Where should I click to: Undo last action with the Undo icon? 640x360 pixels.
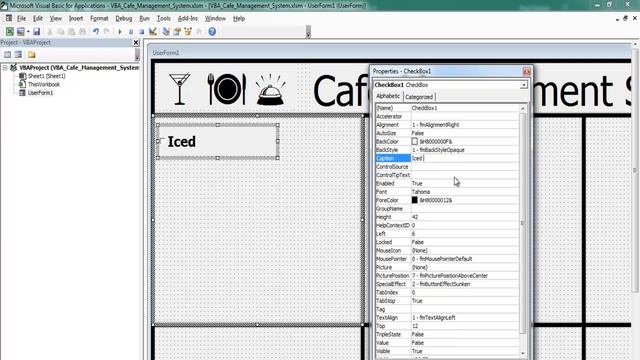[x=96, y=31]
